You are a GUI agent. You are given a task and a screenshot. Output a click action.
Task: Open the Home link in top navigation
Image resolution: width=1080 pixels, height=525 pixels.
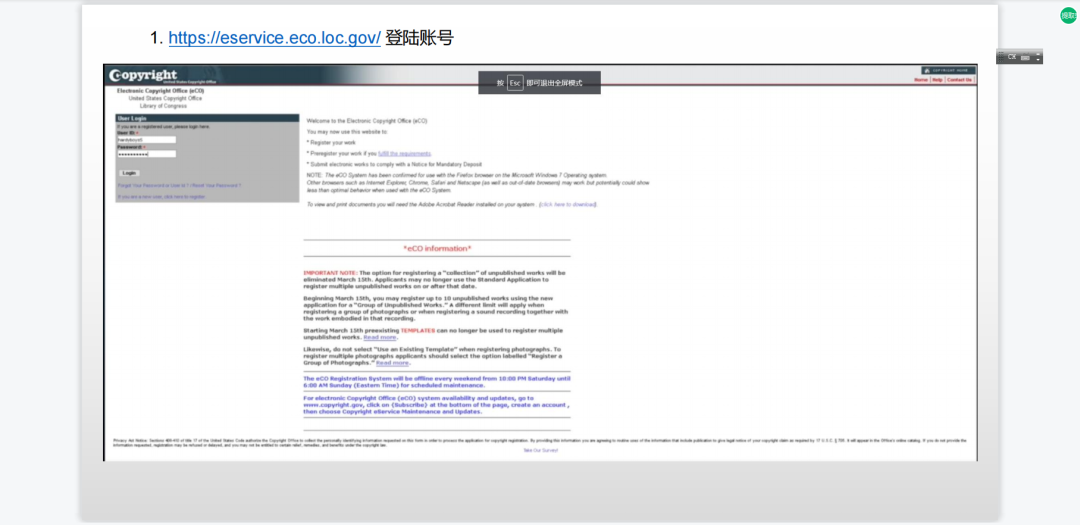click(921, 80)
